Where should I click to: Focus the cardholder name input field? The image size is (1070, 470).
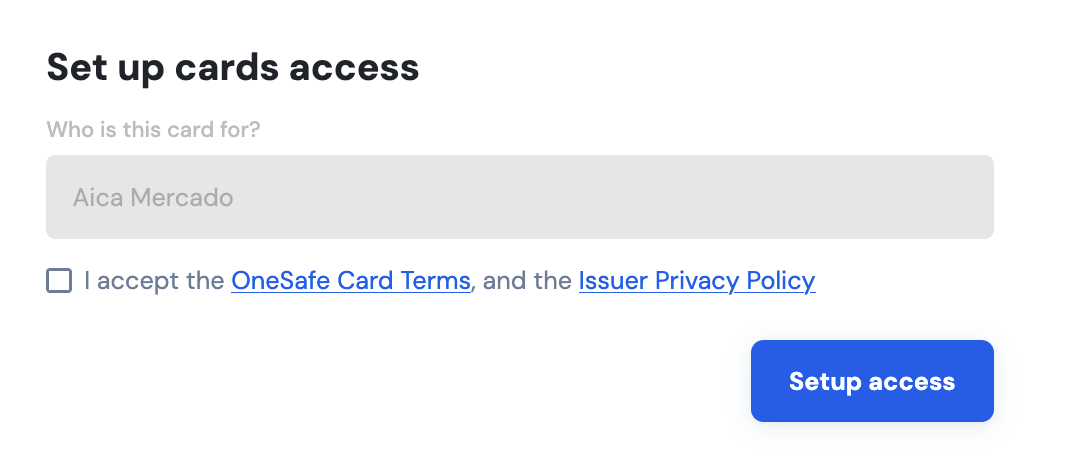pos(520,197)
